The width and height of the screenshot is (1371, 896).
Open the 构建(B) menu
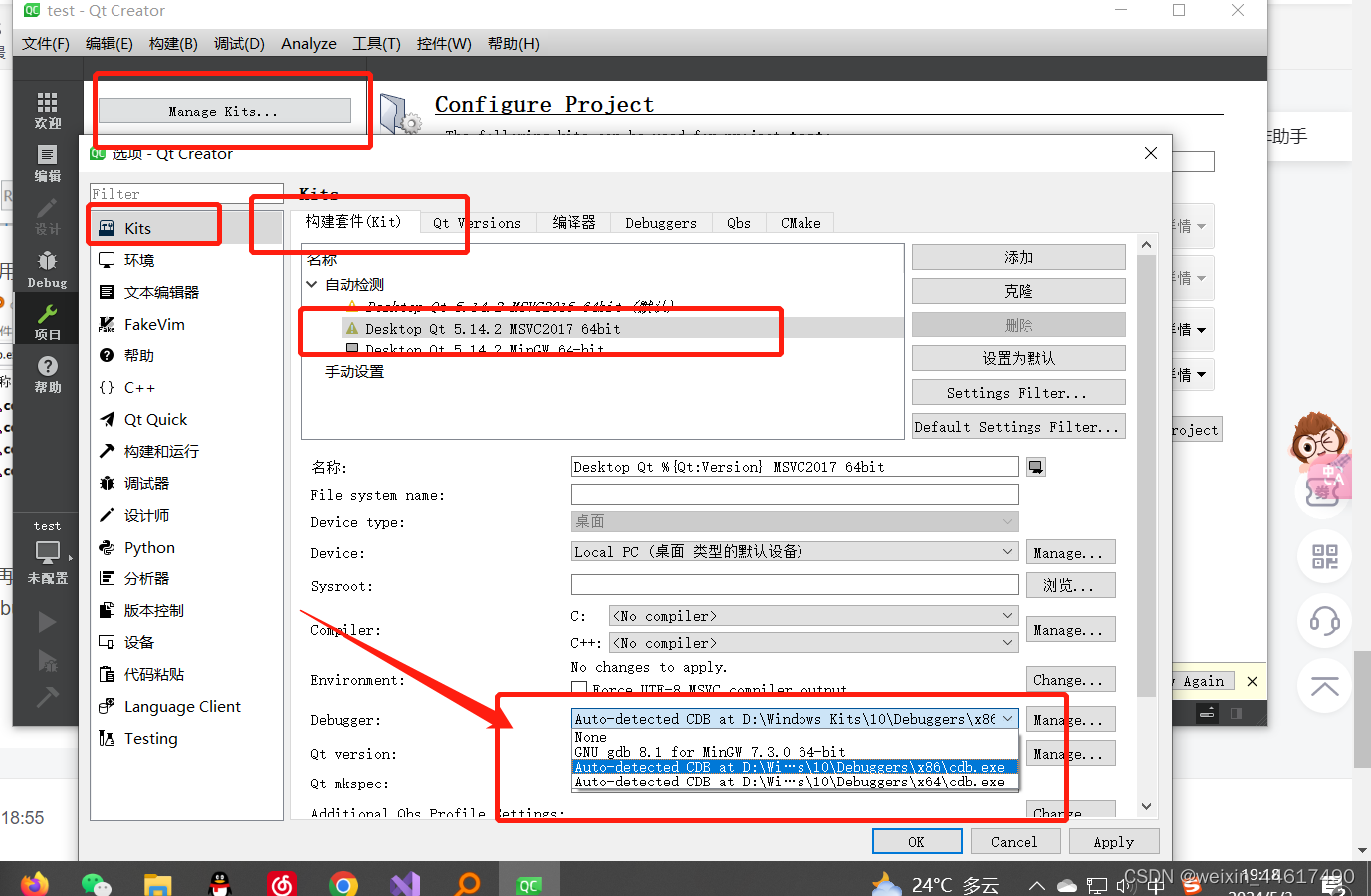pos(173,43)
